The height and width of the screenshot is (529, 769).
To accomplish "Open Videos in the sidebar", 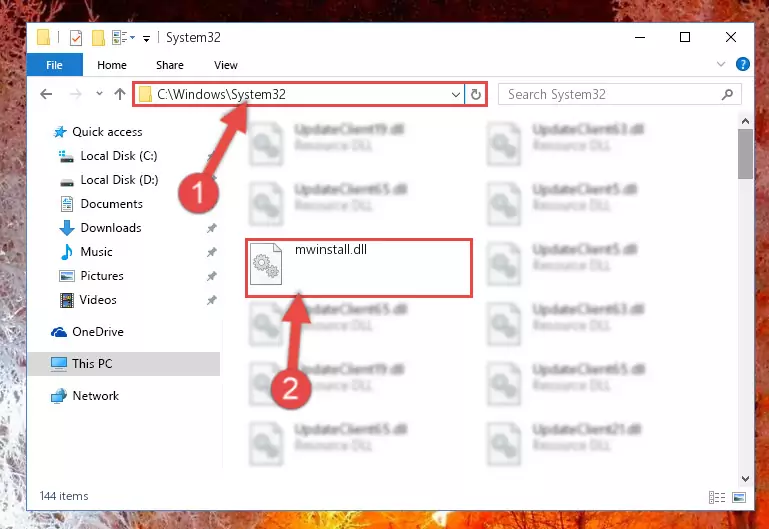I will 98,300.
